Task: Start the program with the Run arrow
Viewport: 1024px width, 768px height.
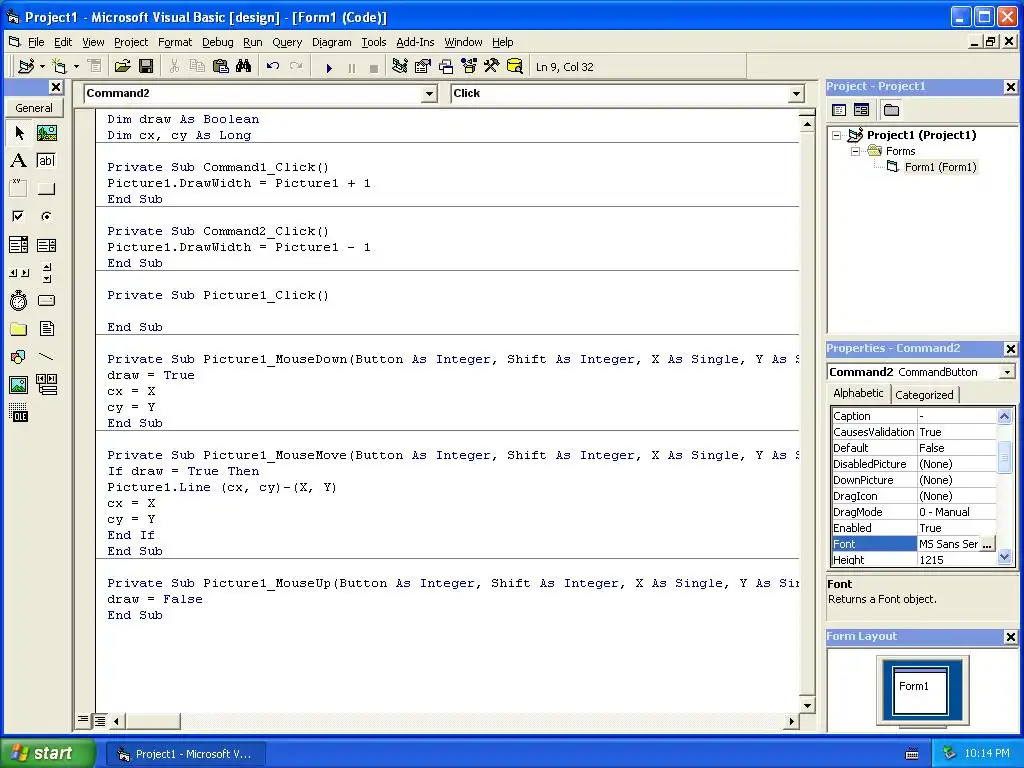Action: (329, 67)
